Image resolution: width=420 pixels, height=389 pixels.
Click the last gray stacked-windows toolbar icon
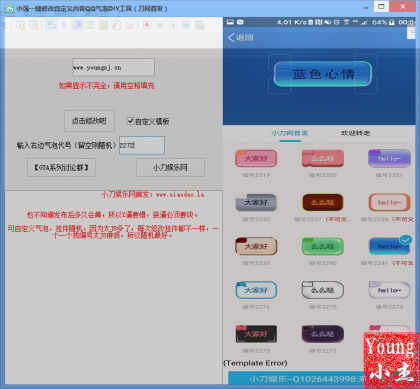(x=199, y=25)
